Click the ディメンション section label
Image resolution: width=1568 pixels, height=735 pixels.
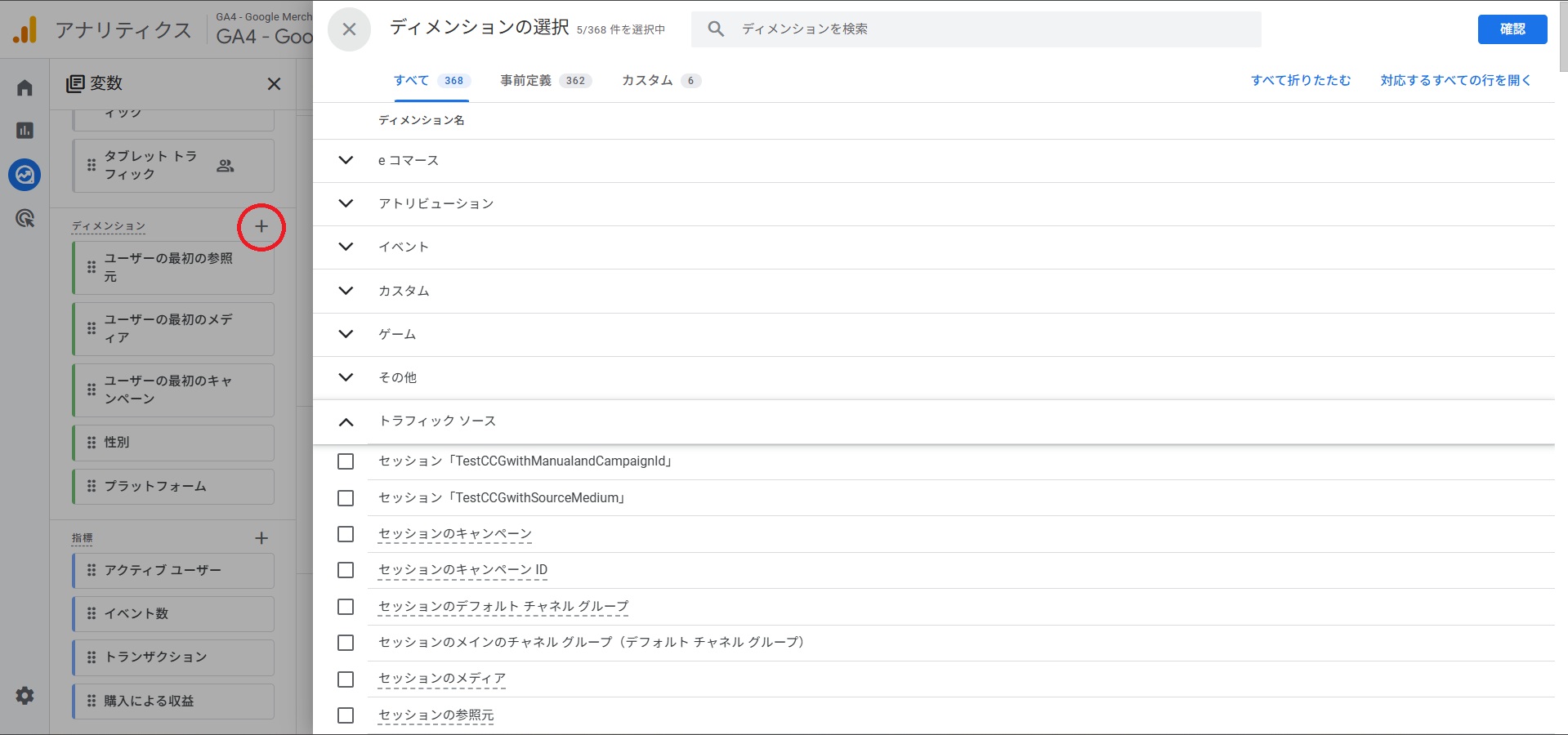(109, 226)
